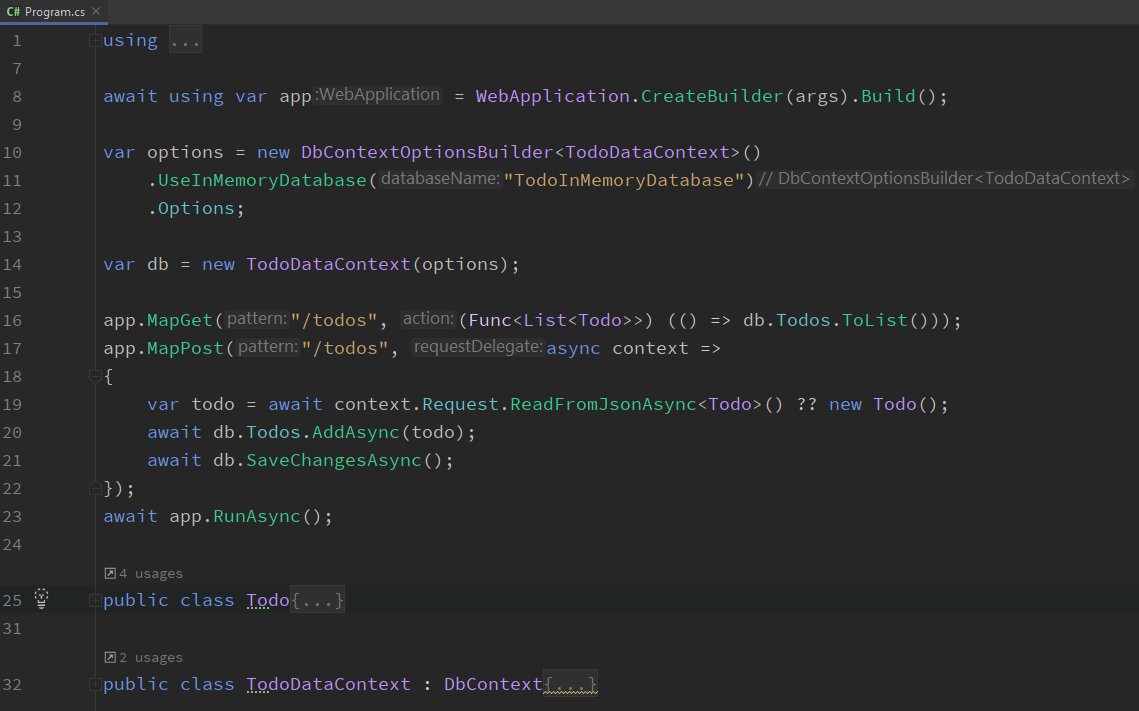Click 'TodoDataContext' class name on line 32
1139x711 pixels.
click(x=328, y=684)
